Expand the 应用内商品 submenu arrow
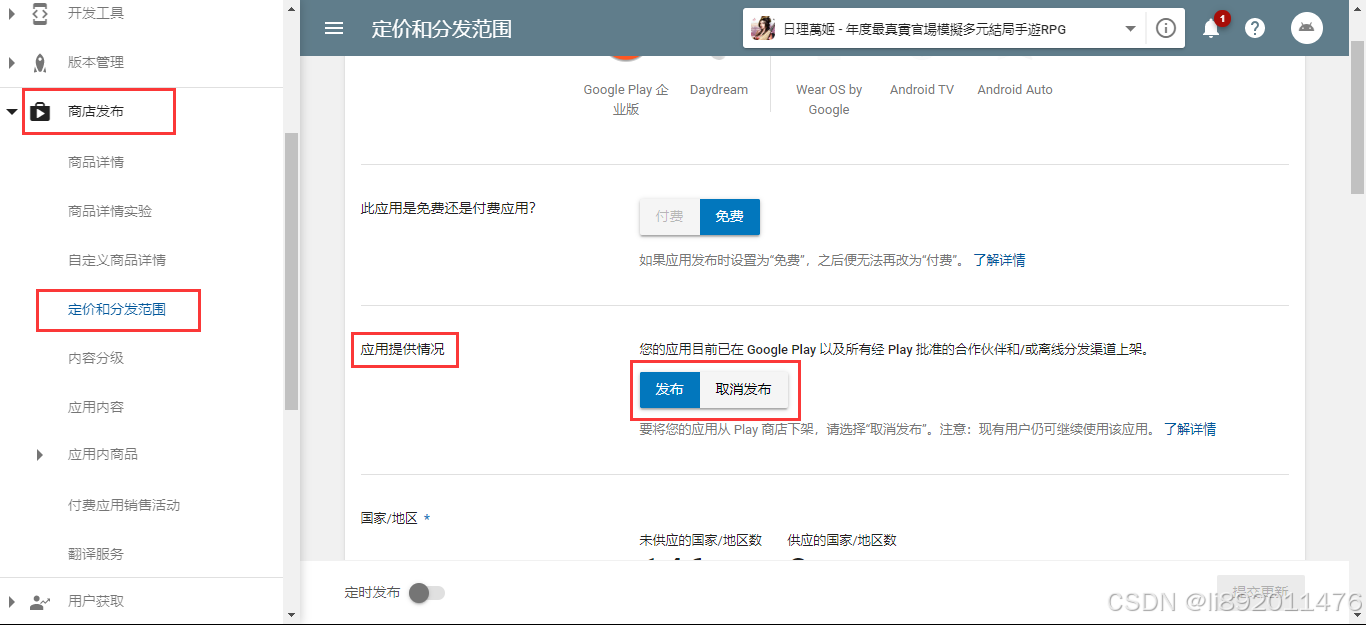Image resolution: width=1366 pixels, height=625 pixels. click(x=40, y=455)
